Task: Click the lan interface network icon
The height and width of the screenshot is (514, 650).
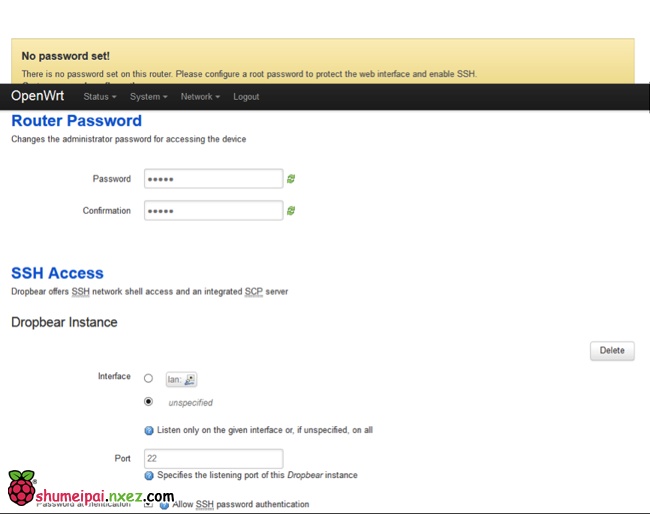Action: pyautogui.click(x=189, y=379)
